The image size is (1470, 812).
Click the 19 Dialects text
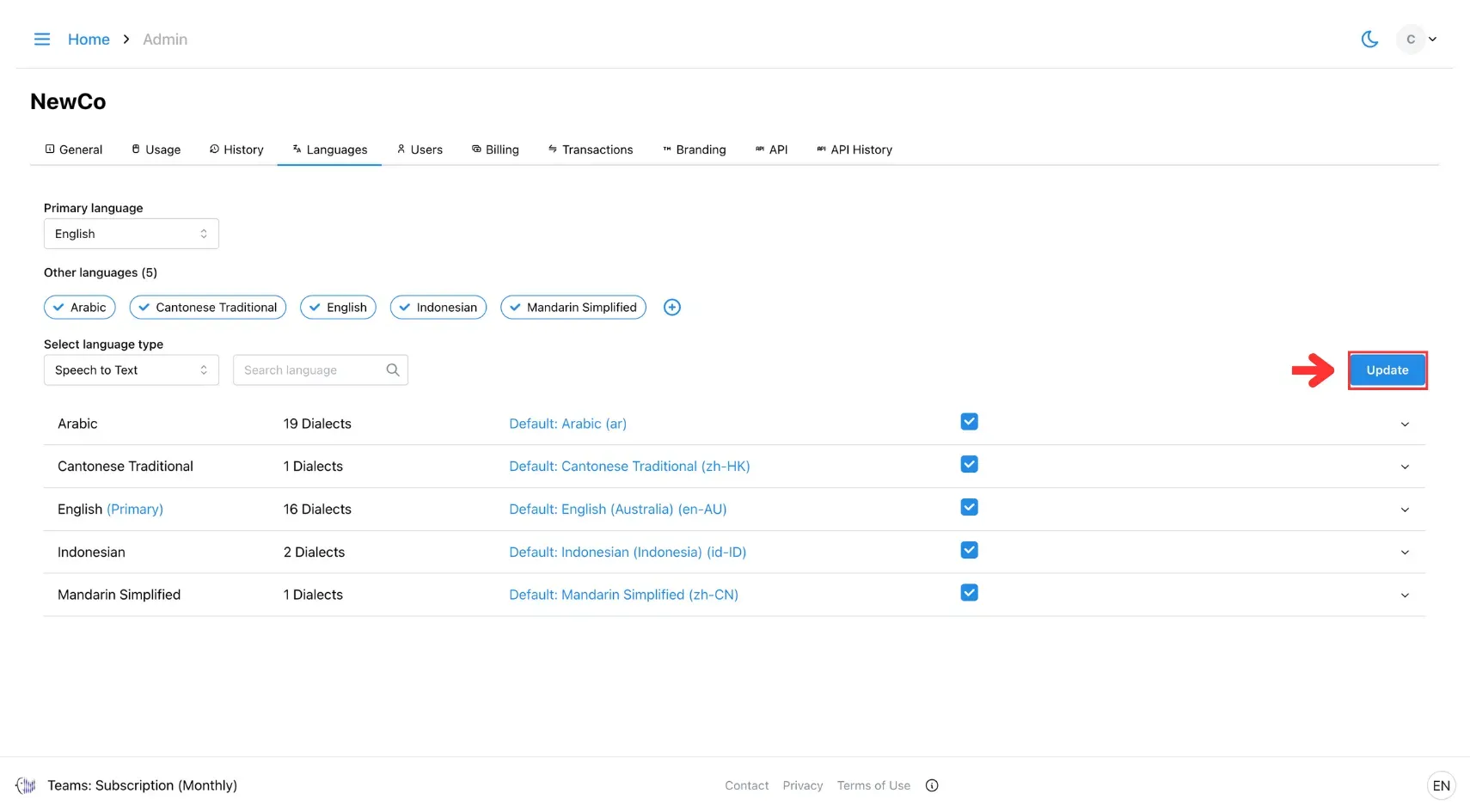[317, 424]
